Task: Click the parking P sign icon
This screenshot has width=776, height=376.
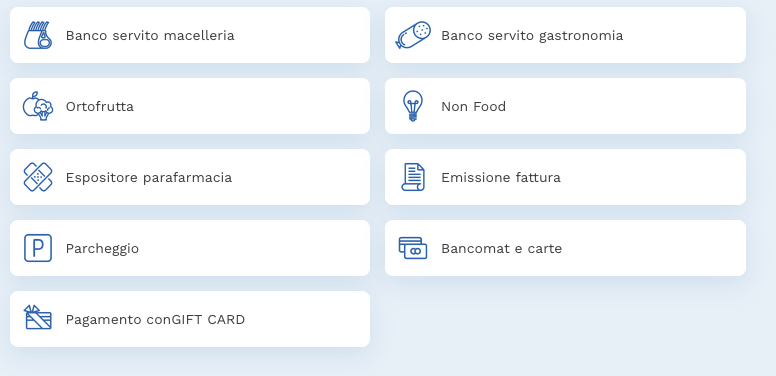Action: [38, 248]
